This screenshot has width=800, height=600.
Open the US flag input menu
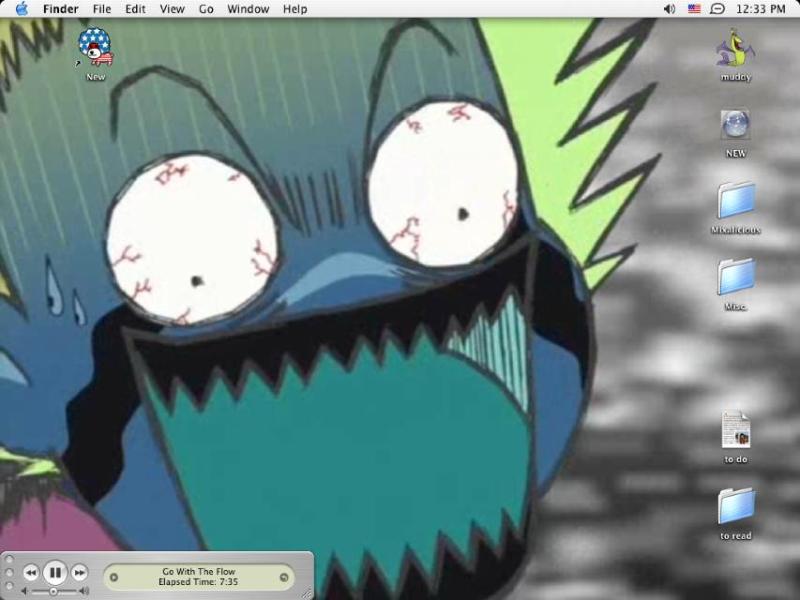(694, 9)
